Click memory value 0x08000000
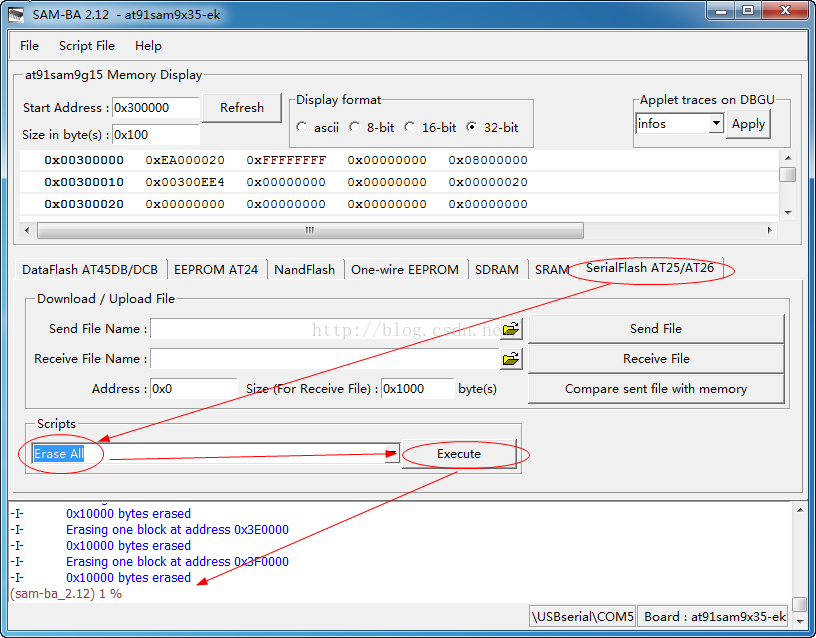816x638 pixels. (x=488, y=160)
